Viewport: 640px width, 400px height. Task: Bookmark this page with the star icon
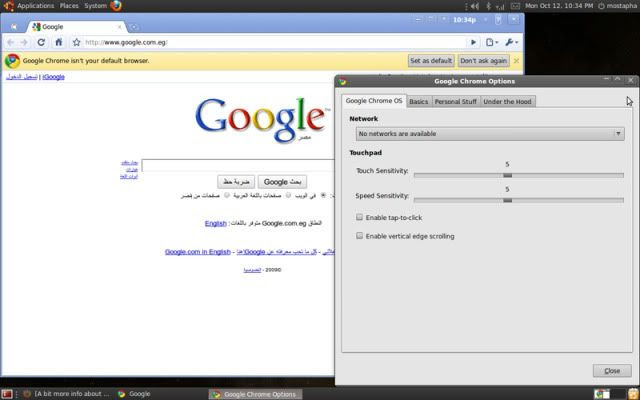76,42
